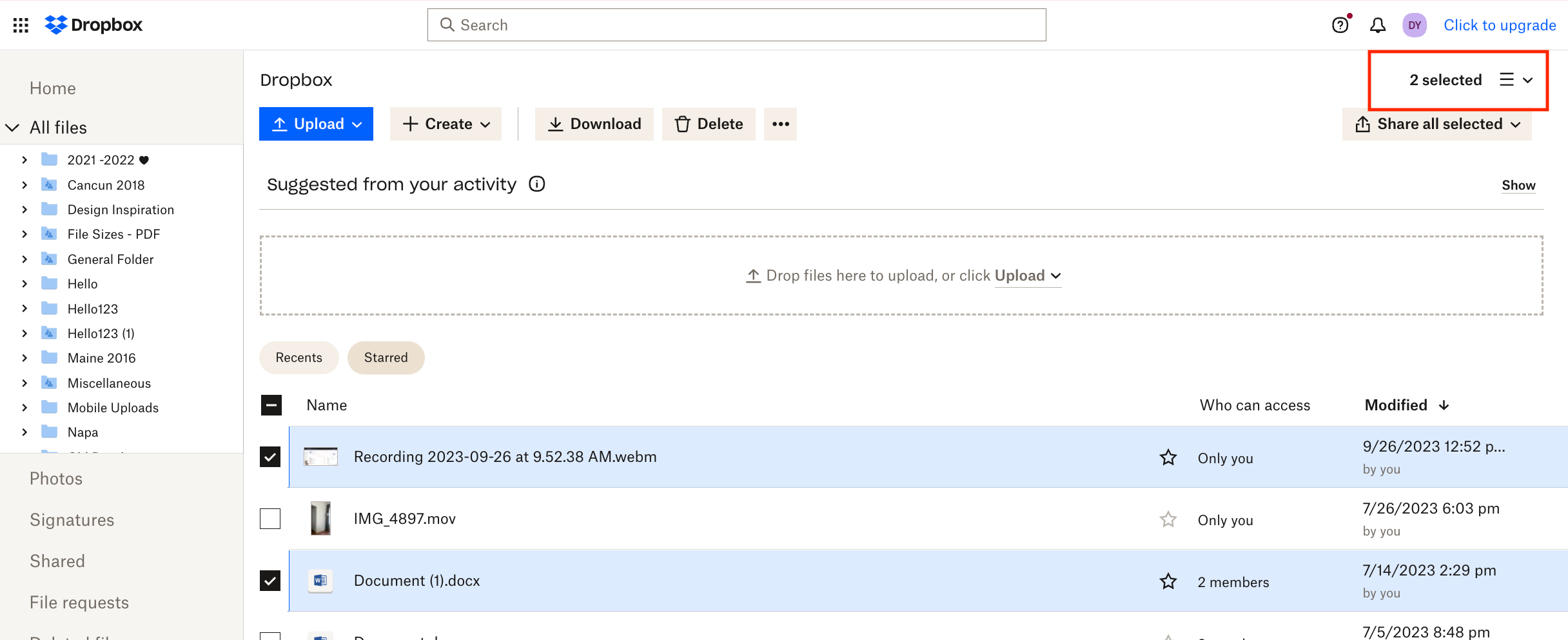Show info for Suggested from your activity
Screen dimensions: 1568x640
(x=537, y=185)
